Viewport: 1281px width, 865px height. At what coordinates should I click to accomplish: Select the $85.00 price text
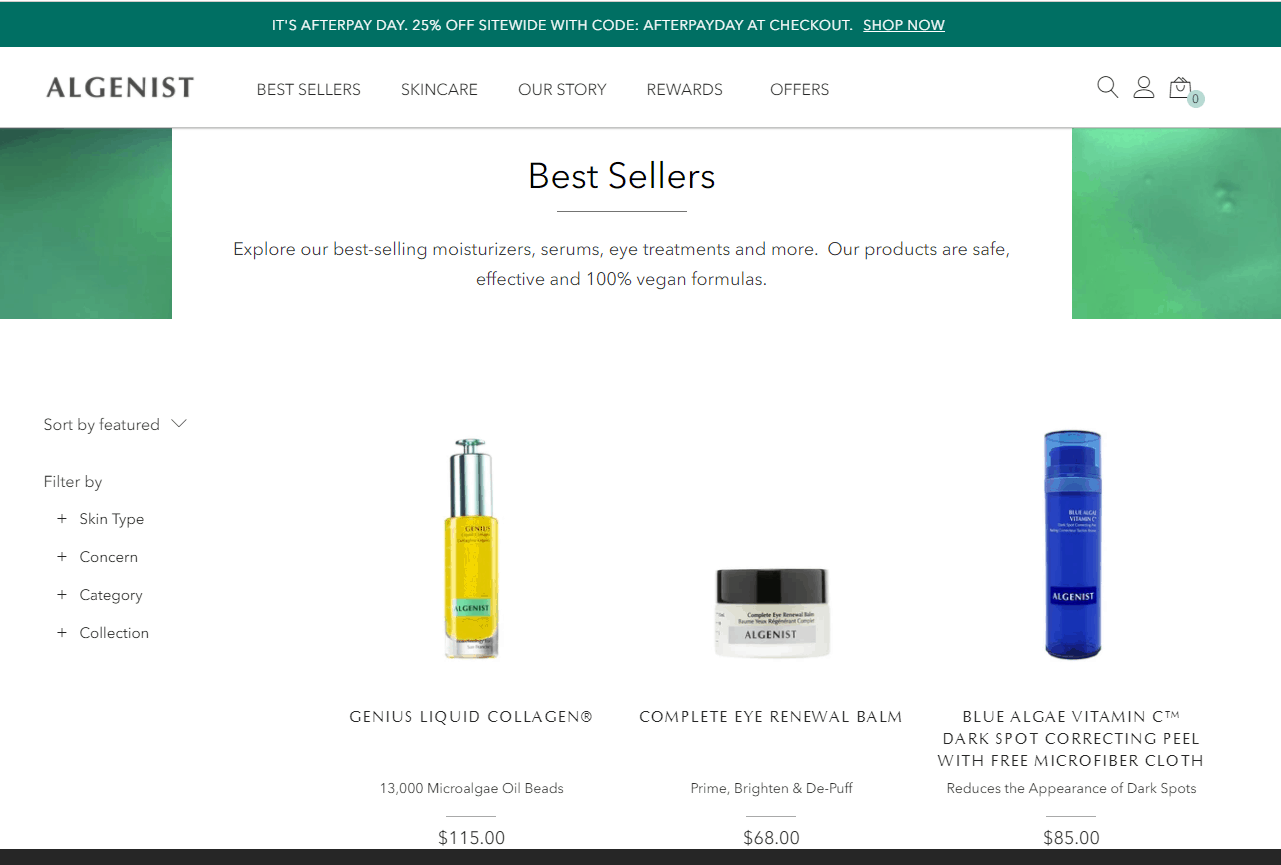pos(1071,838)
